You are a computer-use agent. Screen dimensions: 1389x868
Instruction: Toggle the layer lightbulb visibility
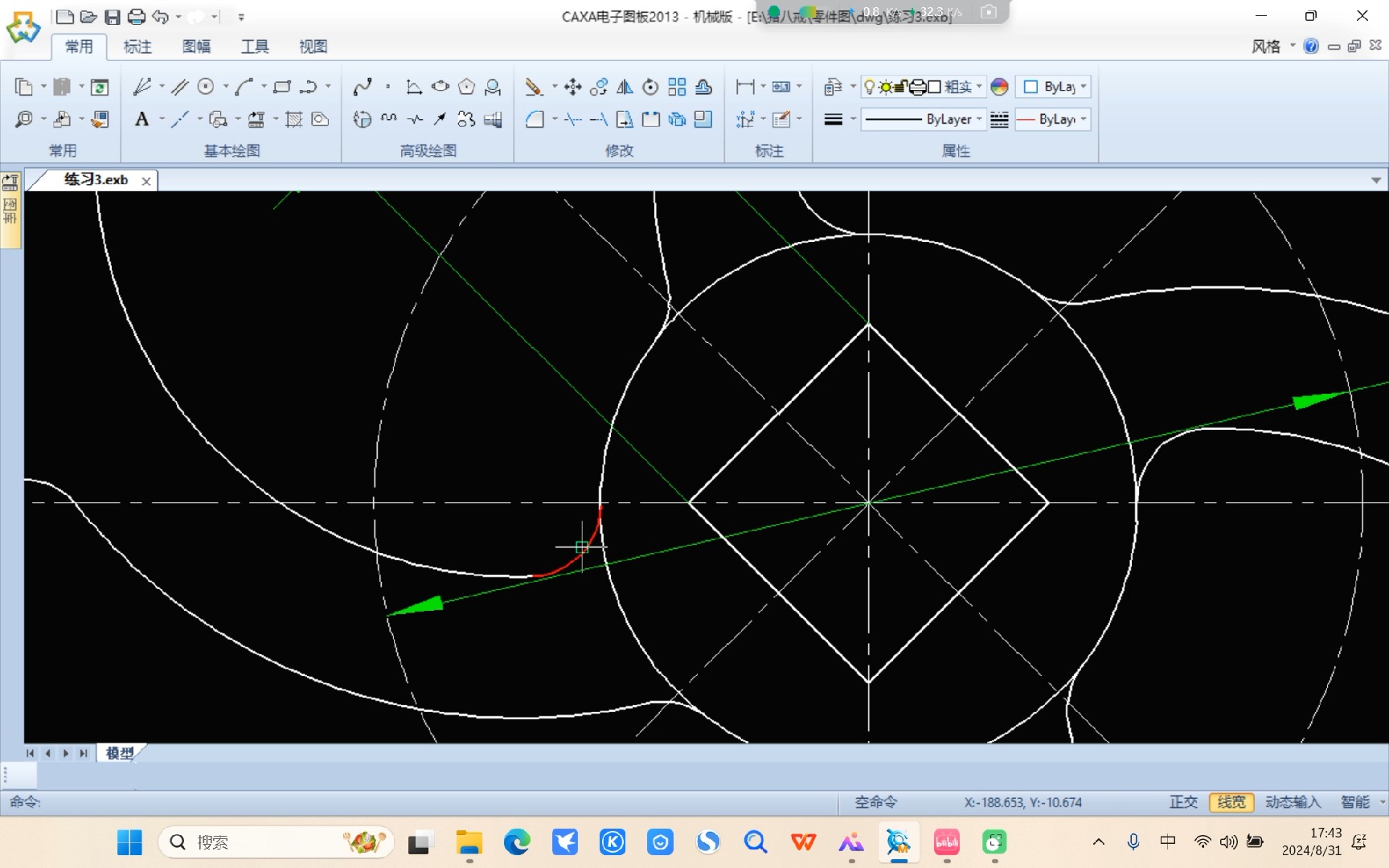pyautogui.click(x=869, y=86)
